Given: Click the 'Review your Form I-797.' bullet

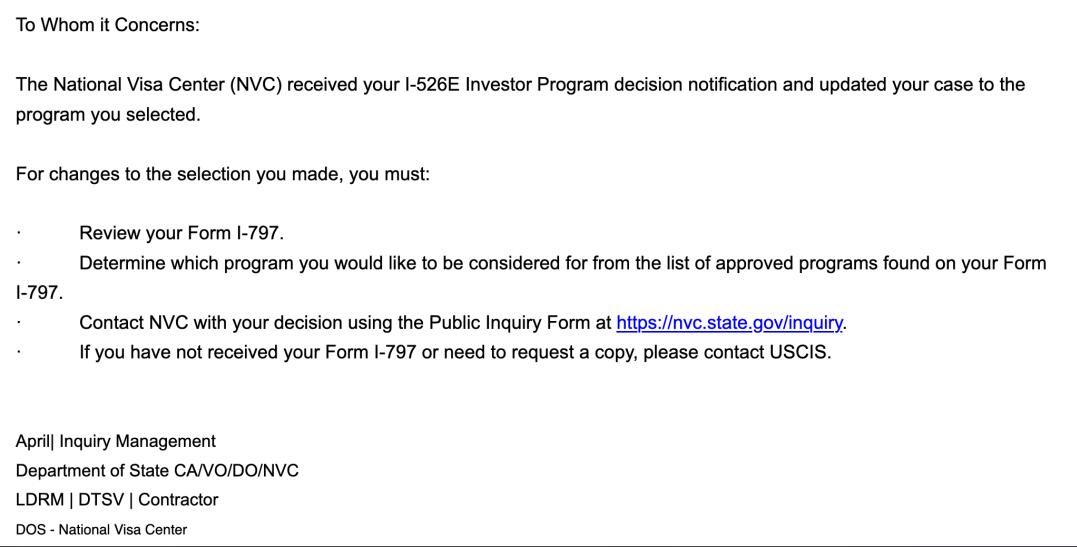Looking at the screenshot, I should coord(181,233).
